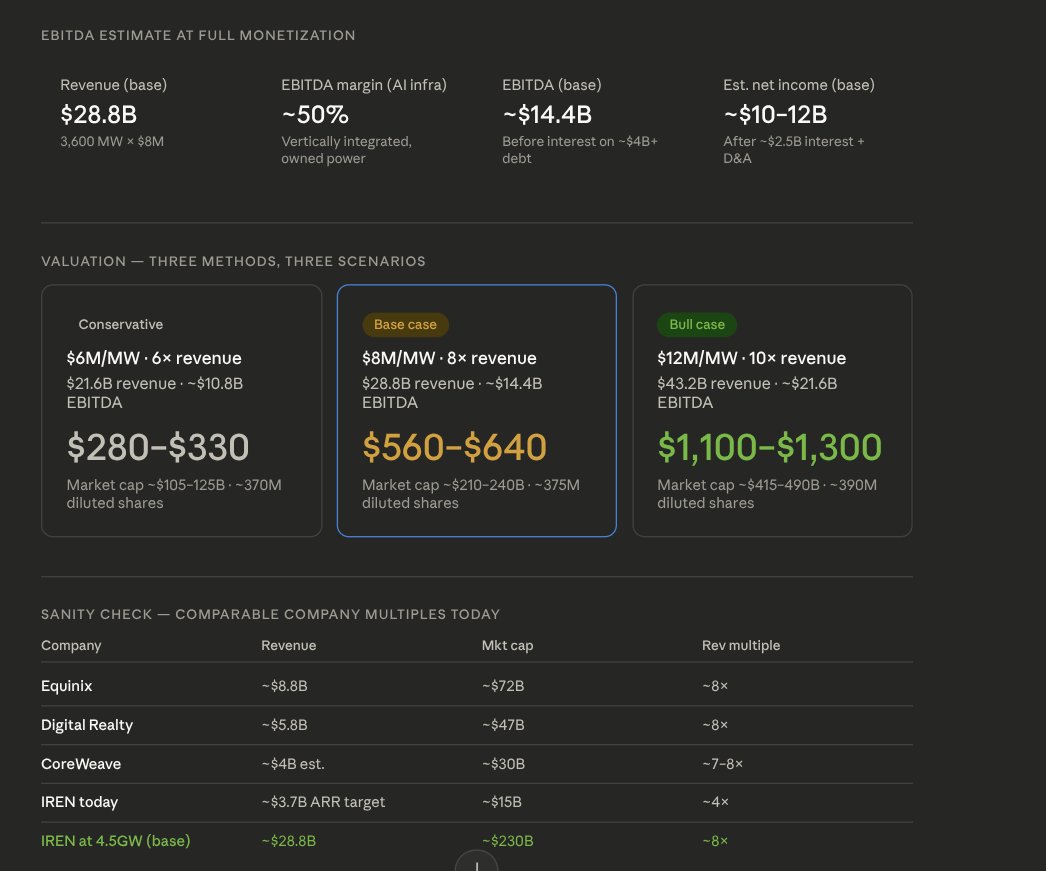The image size is (1046, 871).
Task: Click Equinix revenue ~$8.8B
Action: pos(284,686)
